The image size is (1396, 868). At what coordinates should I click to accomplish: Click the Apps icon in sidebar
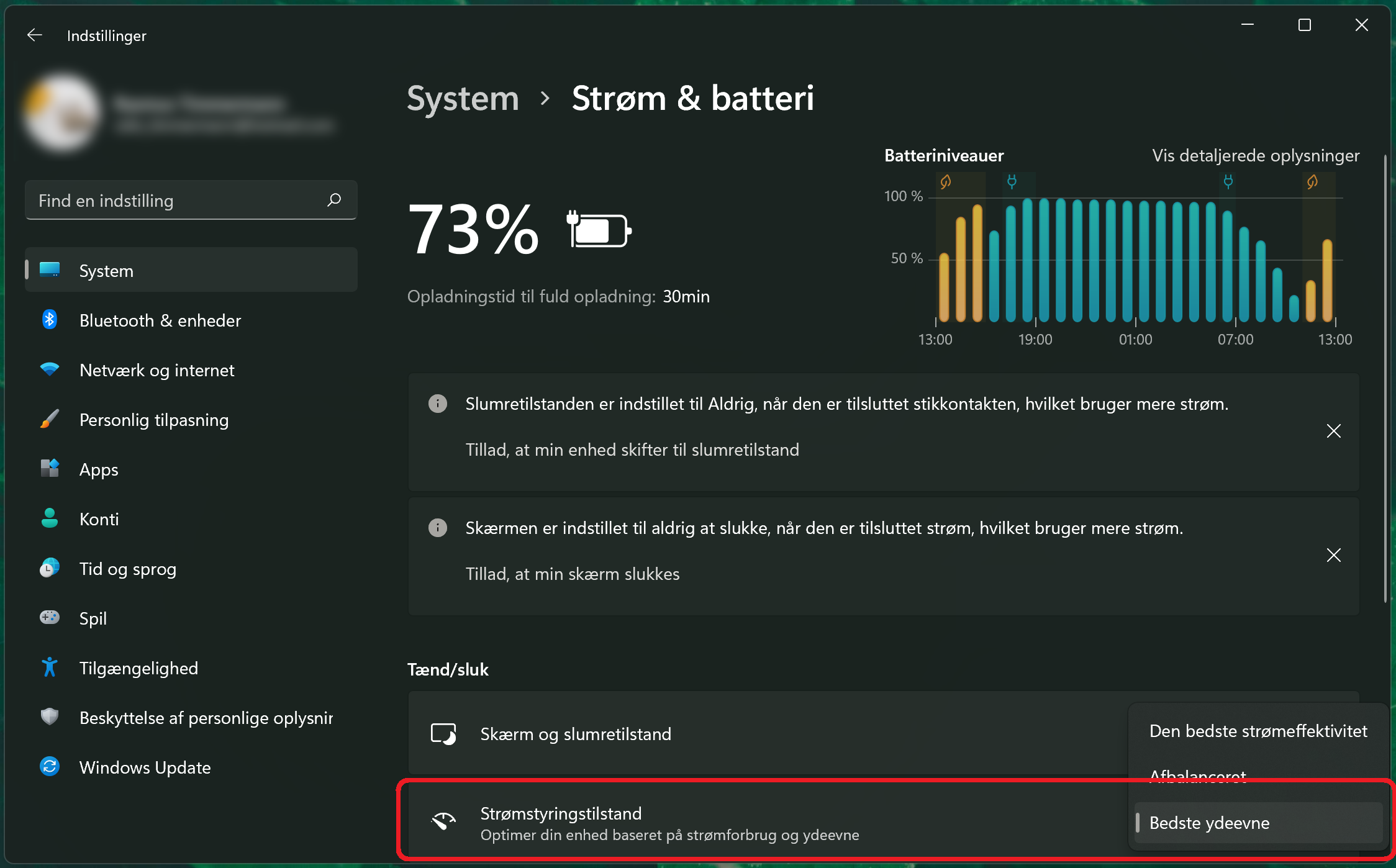50,469
